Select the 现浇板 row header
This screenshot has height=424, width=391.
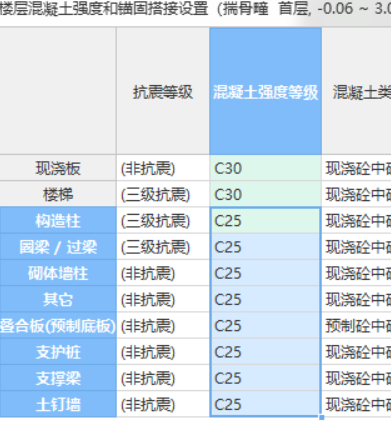[x=58, y=168]
